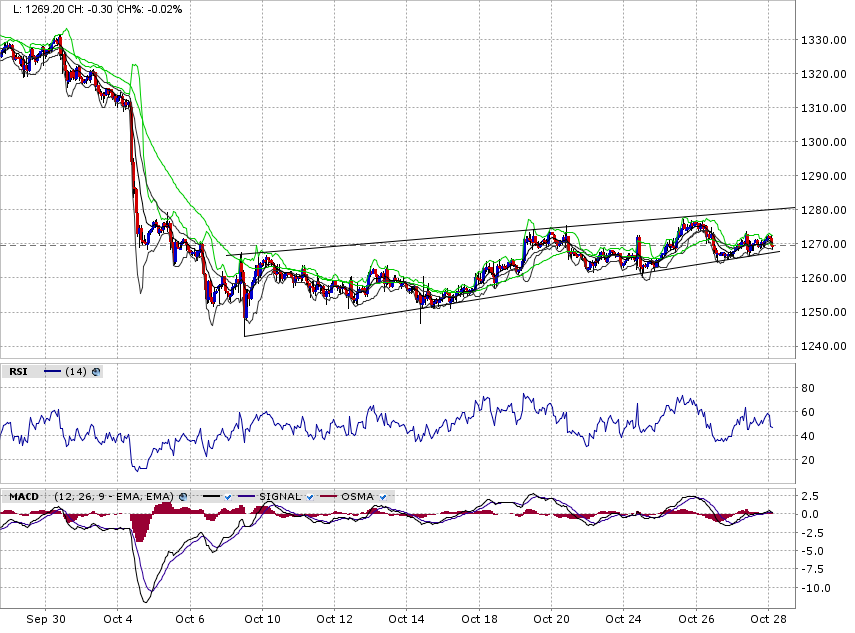Image resolution: width=855 pixels, height=633 pixels.
Task: Open RSI indicator settings globe icon
Action: (96, 372)
